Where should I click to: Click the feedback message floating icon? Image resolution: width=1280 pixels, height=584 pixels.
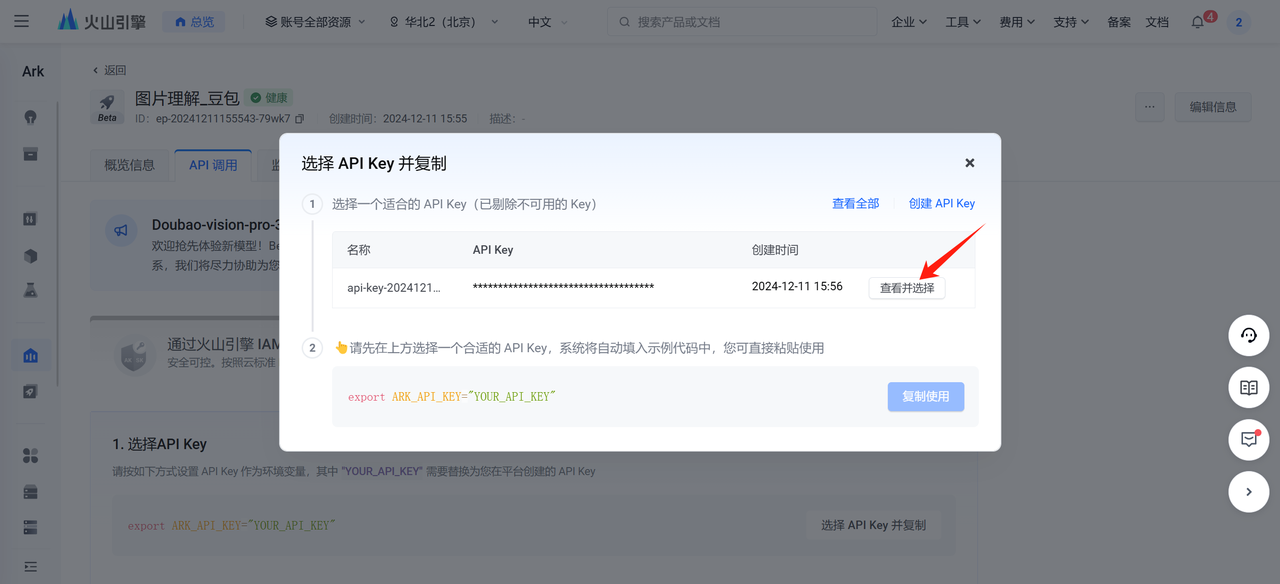click(x=1248, y=440)
